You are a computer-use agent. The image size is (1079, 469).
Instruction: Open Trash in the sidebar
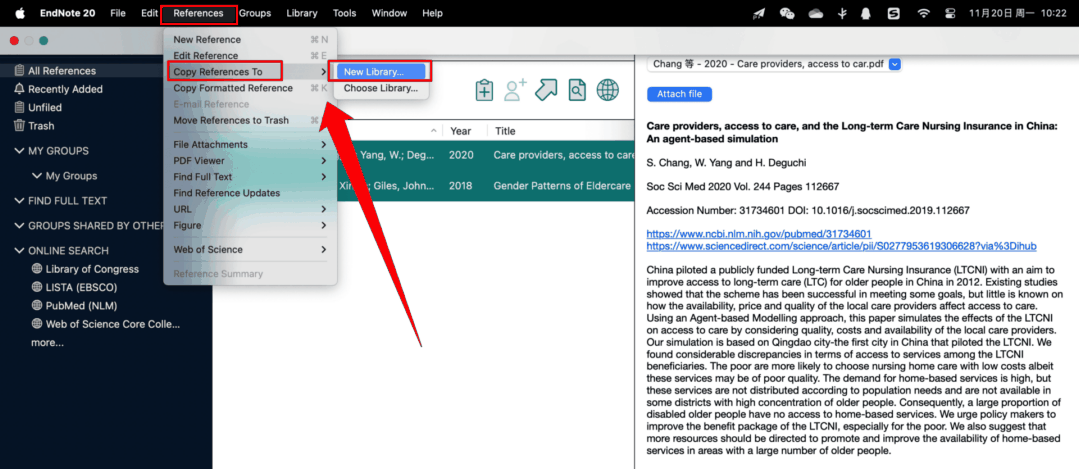pos(41,126)
